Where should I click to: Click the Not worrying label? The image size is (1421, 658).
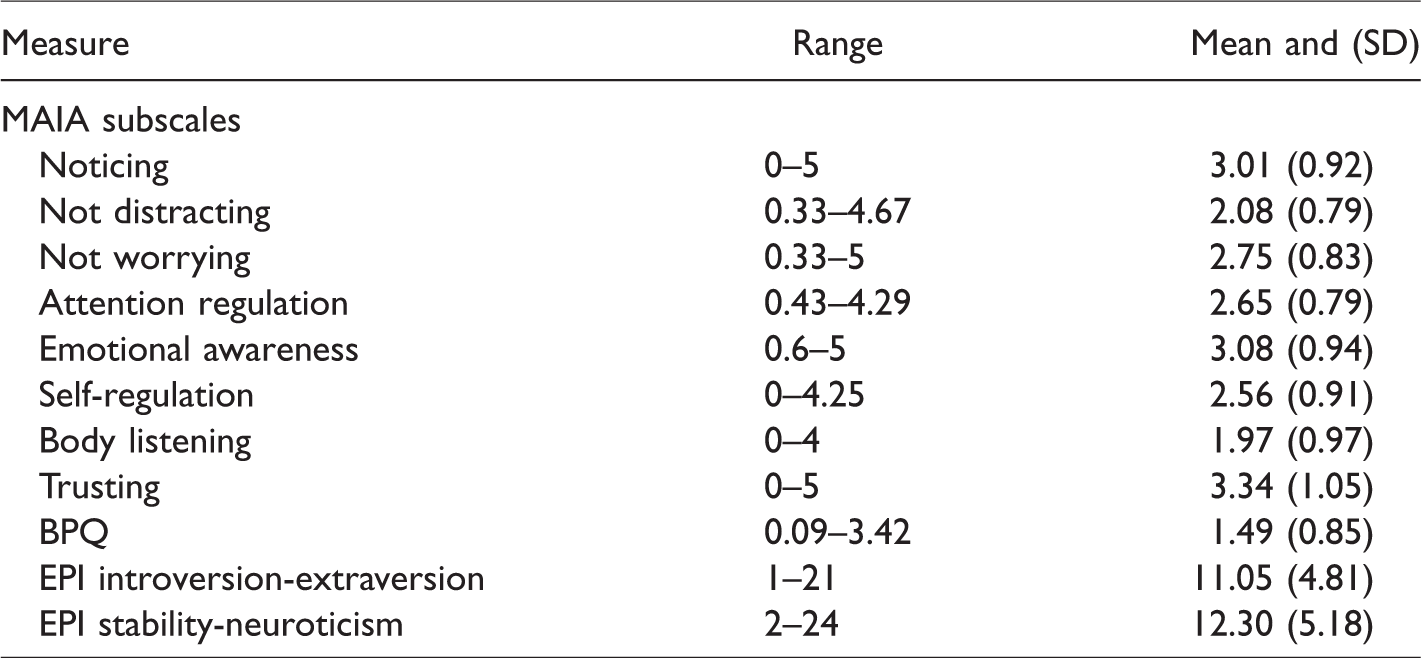(x=145, y=258)
